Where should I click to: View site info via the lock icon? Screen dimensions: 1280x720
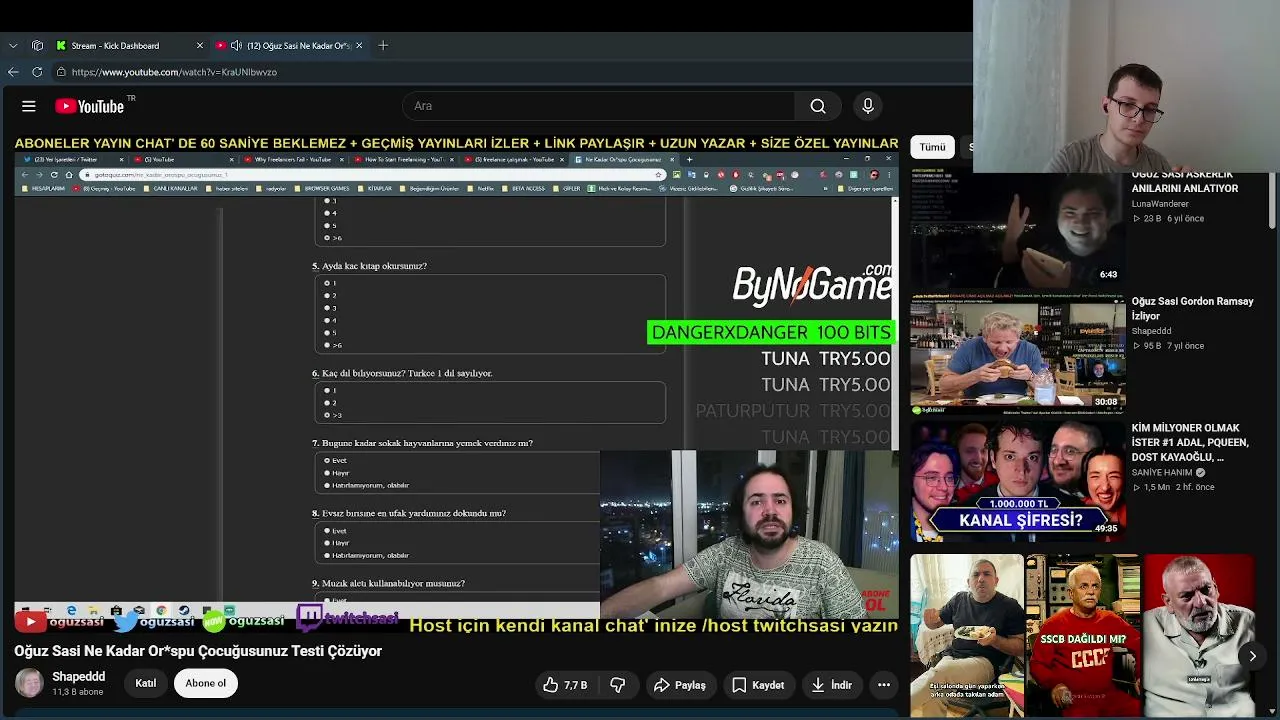(61, 72)
